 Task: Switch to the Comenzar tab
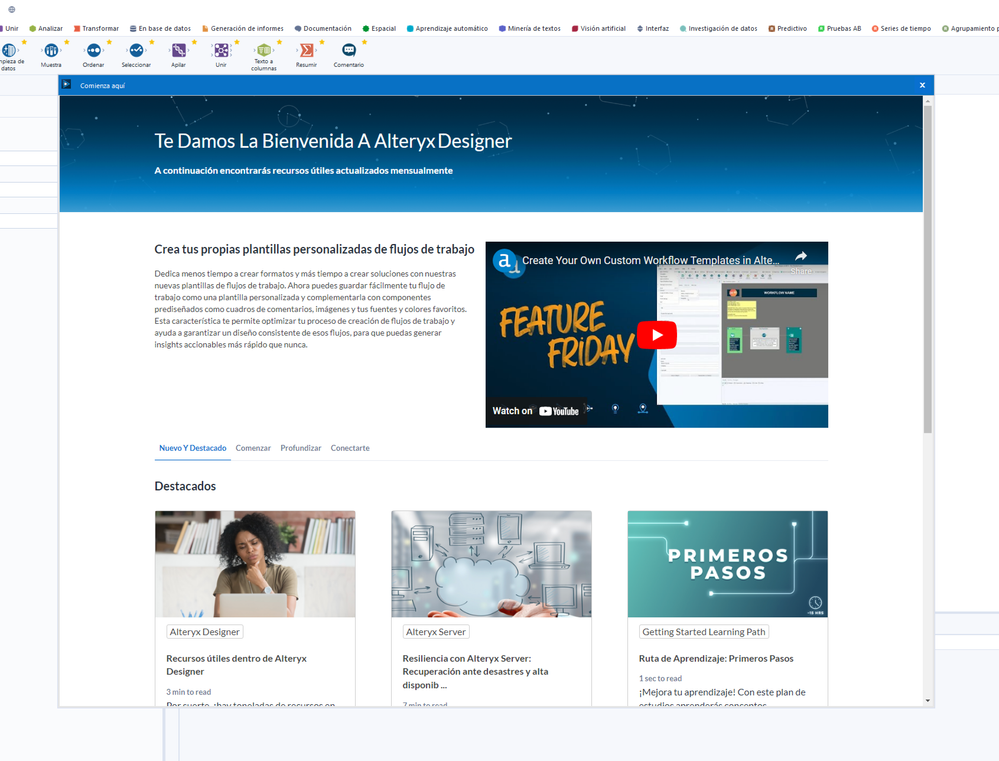(x=253, y=448)
